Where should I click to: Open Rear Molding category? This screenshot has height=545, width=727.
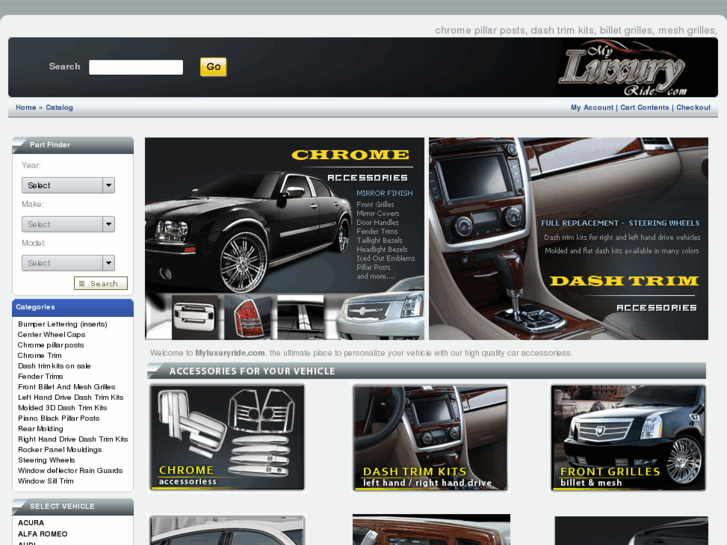40,429
